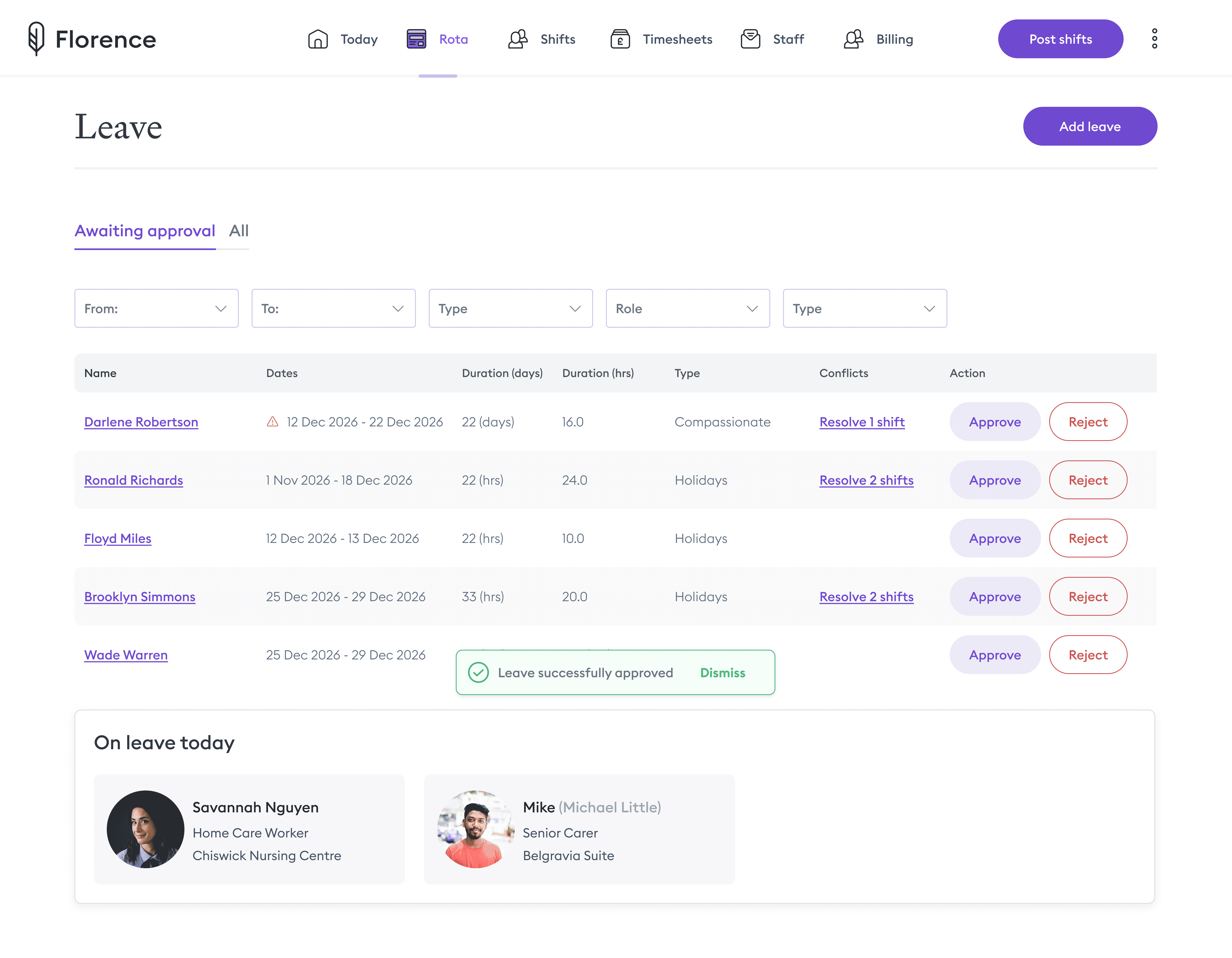Click the 'On leave today' heading
1232x958 pixels.
[x=164, y=743]
